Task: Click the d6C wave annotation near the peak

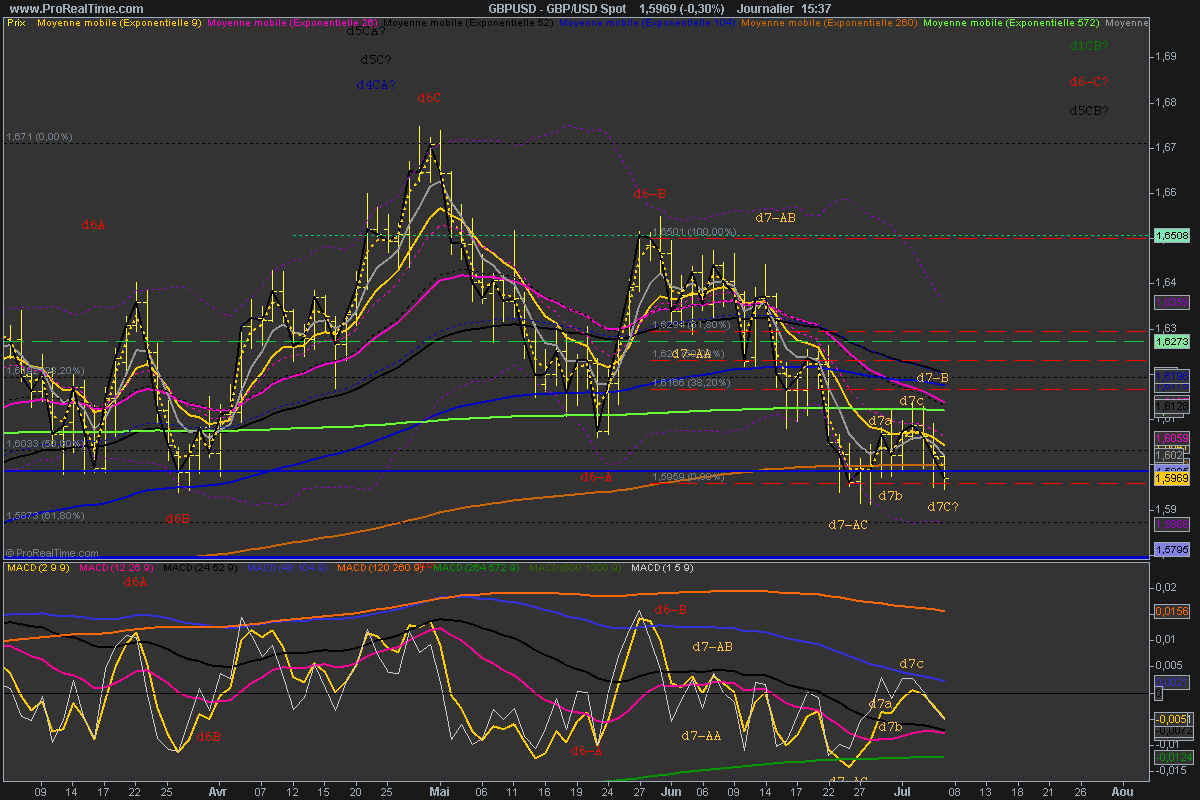Action: [429, 98]
